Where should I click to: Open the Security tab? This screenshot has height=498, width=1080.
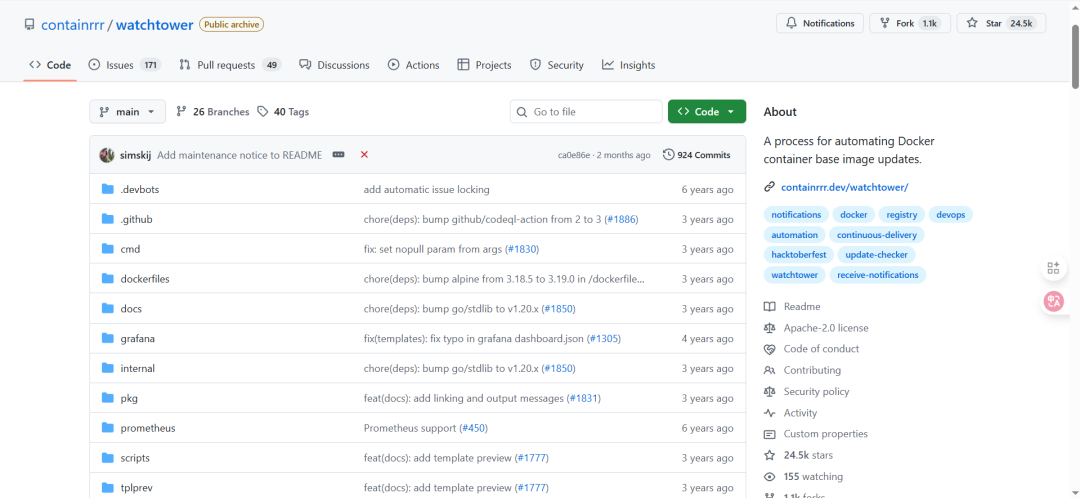[x=557, y=65]
